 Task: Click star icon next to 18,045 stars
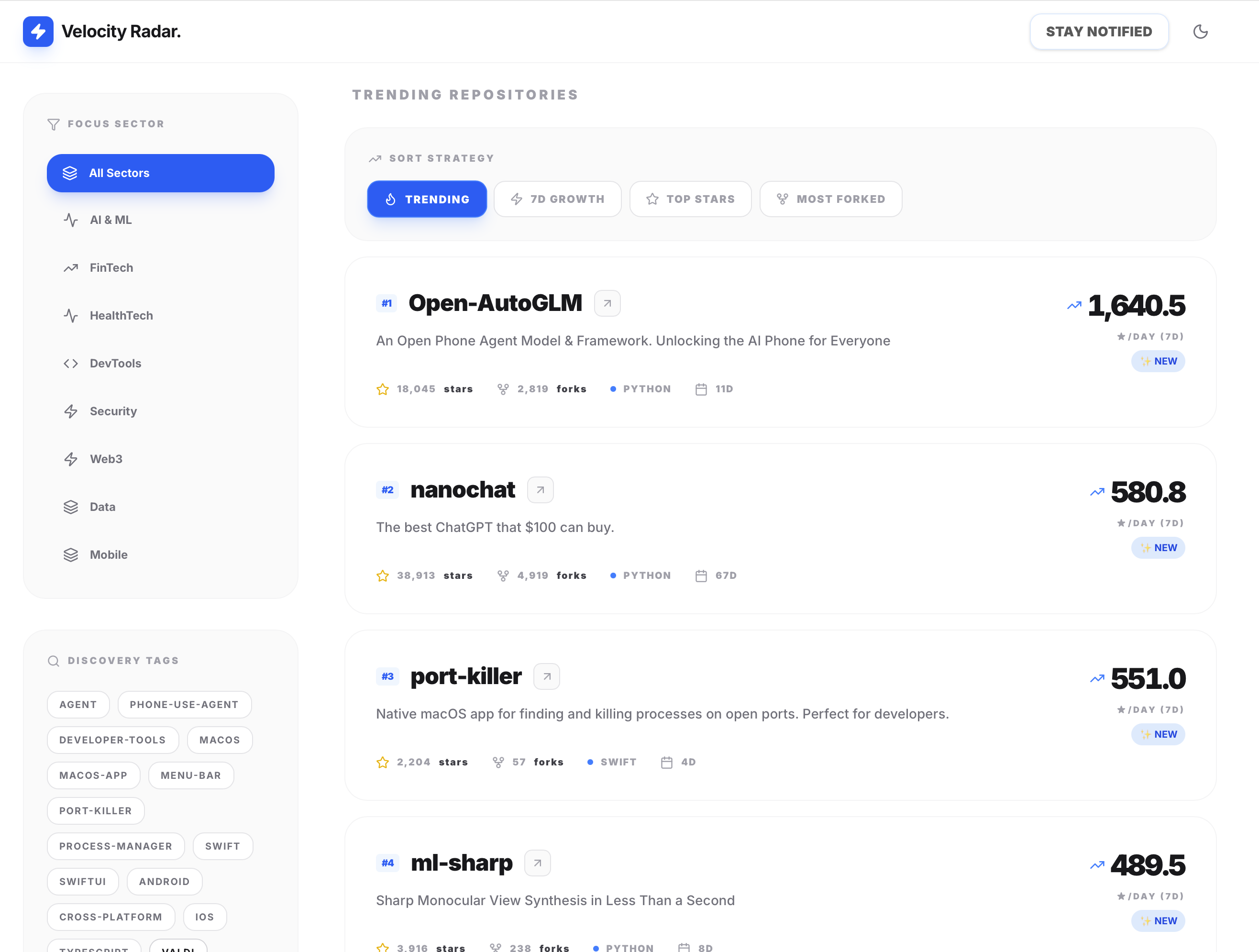383,389
